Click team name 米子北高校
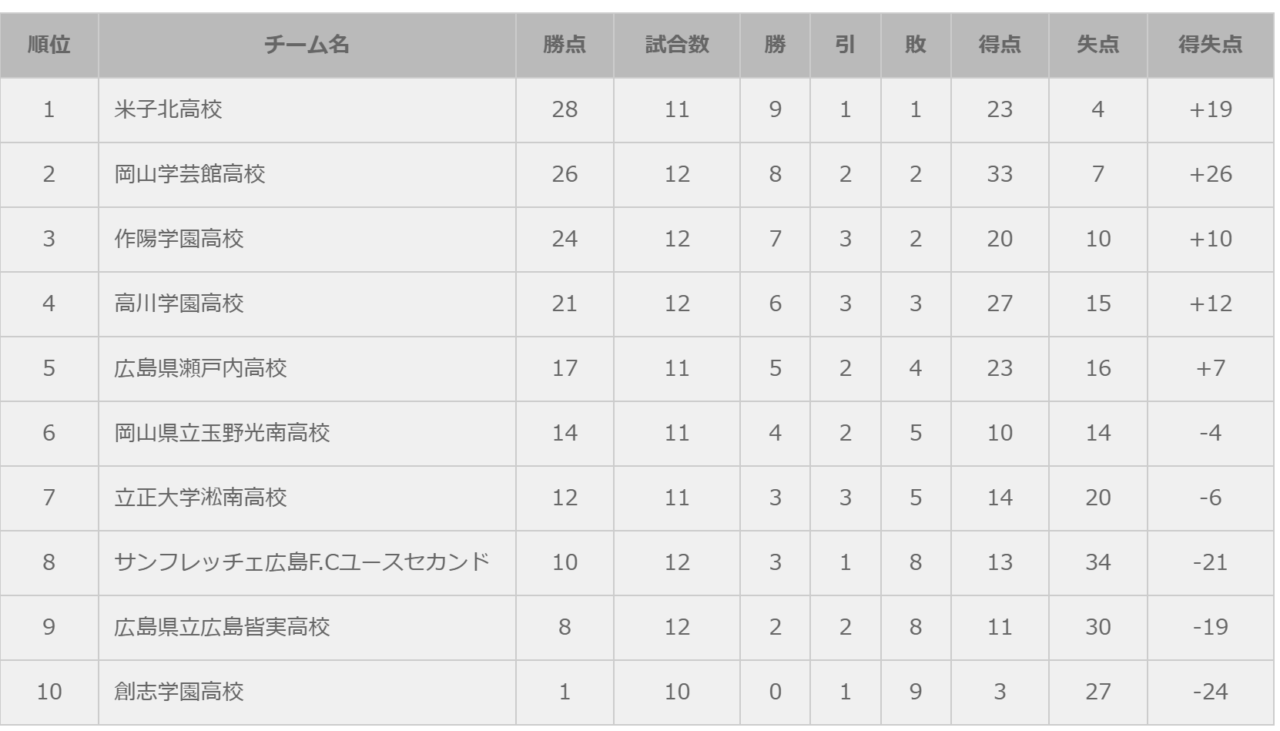1280x731 pixels. point(168,110)
